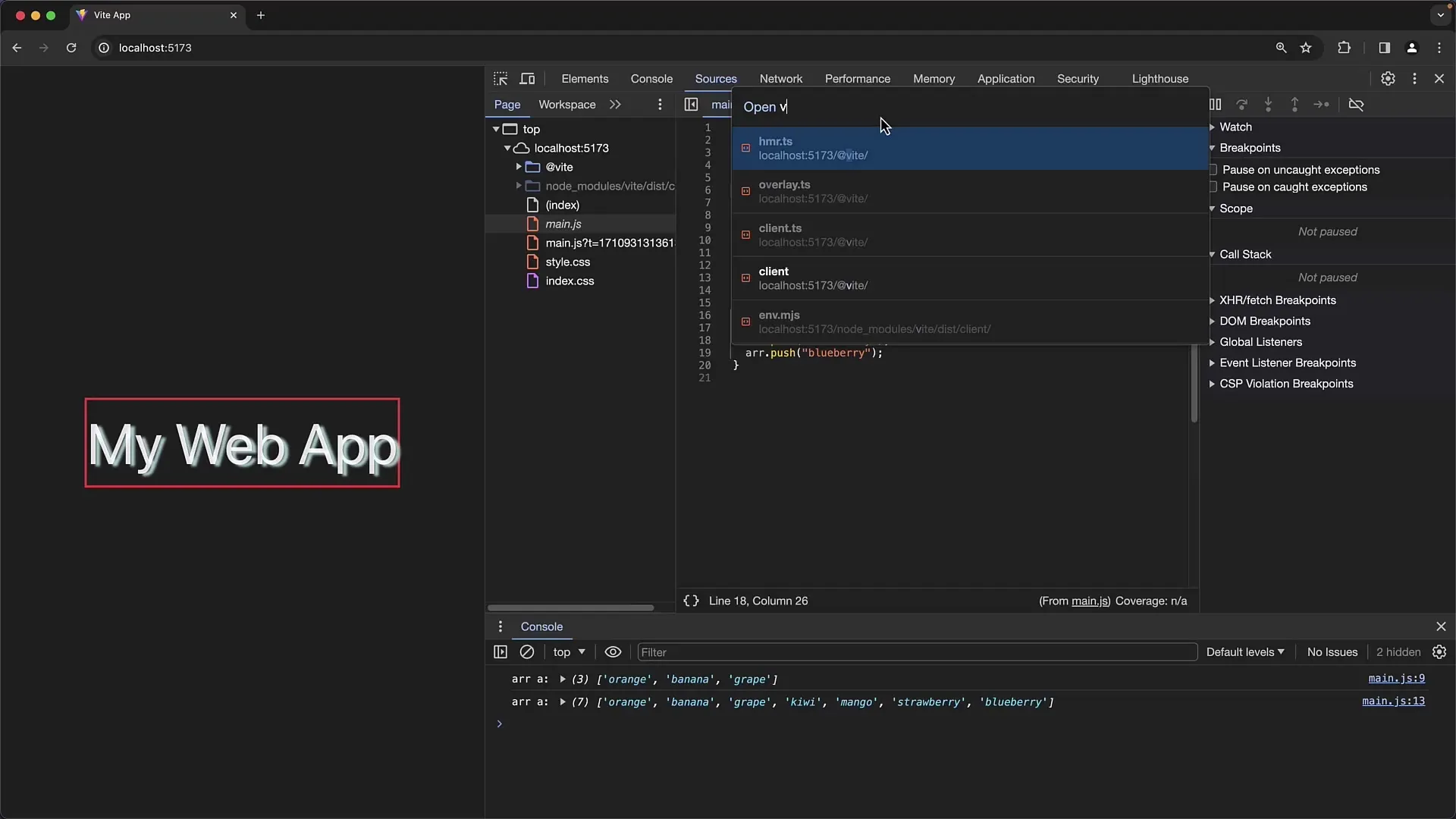Toggle the navigator sidebar icon
The image size is (1456, 819).
pos(691,105)
